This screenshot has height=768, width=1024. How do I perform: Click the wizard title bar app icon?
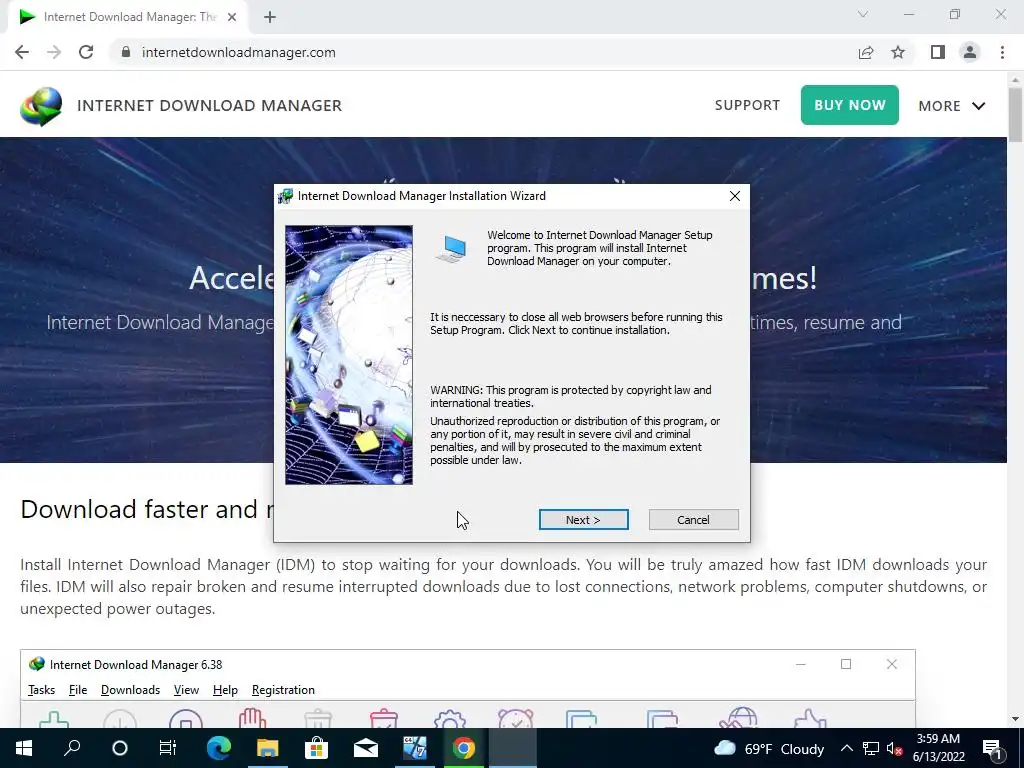pyautogui.click(x=285, y=196)
